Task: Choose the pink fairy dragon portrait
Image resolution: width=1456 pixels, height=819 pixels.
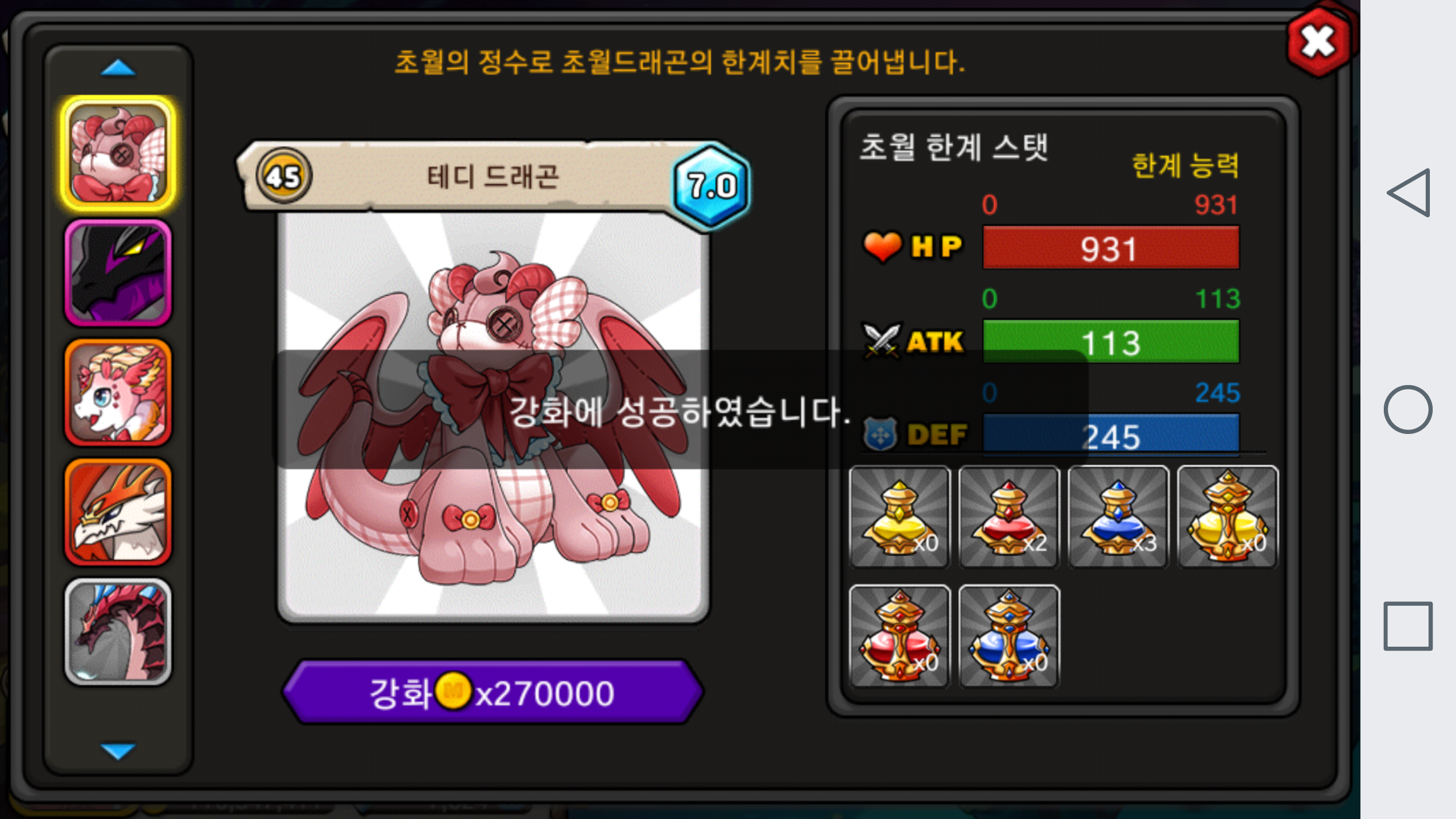Action: pos(118,392)
